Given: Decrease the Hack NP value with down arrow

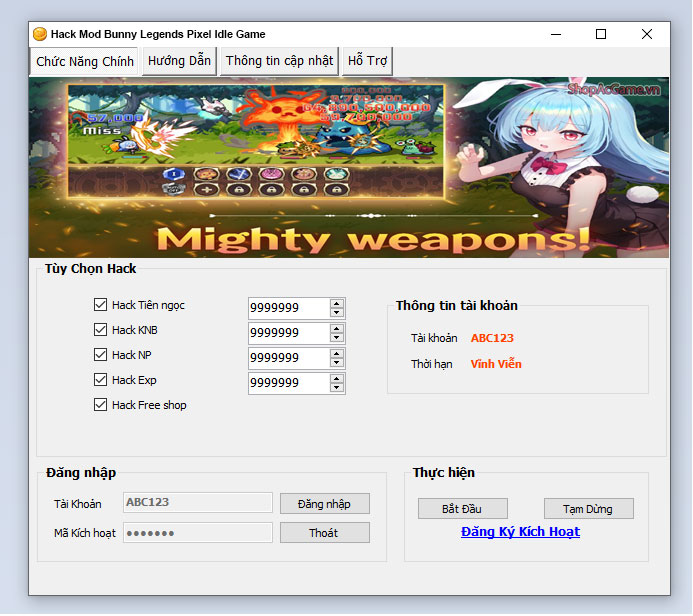Looking at the screenshot, I should click(337, 363).
